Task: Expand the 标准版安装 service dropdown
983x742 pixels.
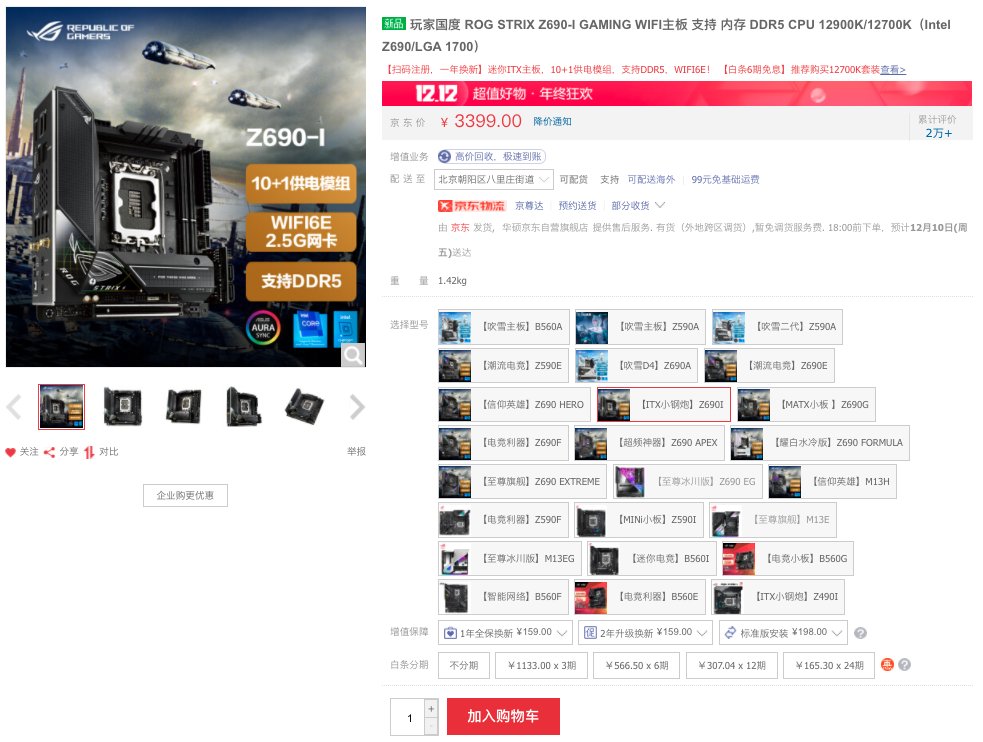Action: point(783,632)
